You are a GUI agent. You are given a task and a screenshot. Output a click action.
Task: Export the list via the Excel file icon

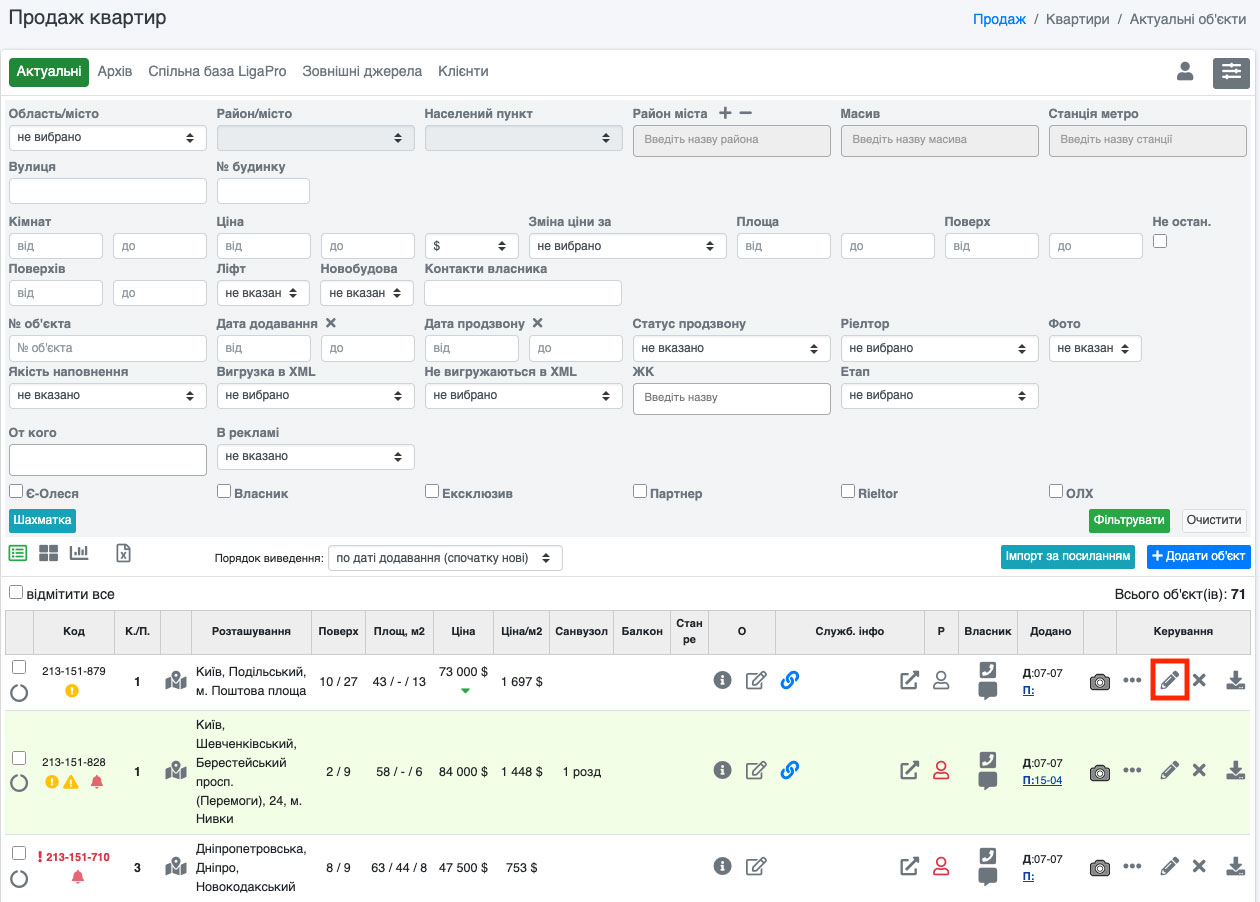pyautogui.click(x=123, y=553)
